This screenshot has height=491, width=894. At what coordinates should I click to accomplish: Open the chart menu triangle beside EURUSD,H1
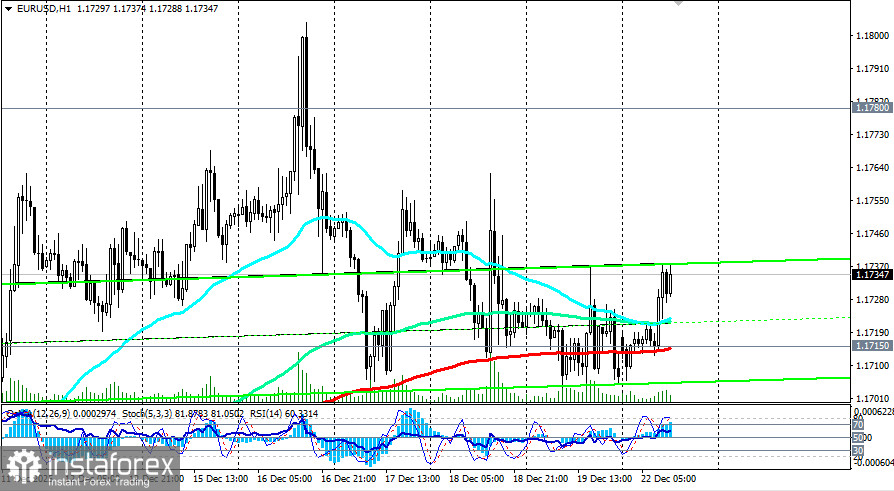click(x=8, y=9)
